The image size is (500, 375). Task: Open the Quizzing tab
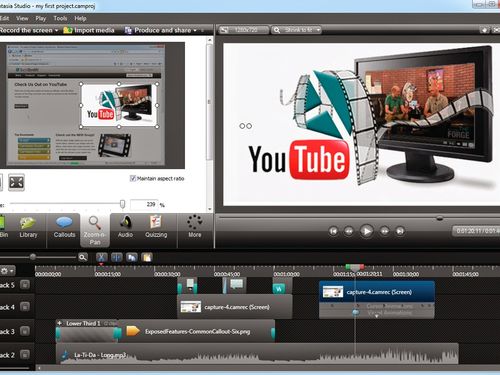pos(156,228)
